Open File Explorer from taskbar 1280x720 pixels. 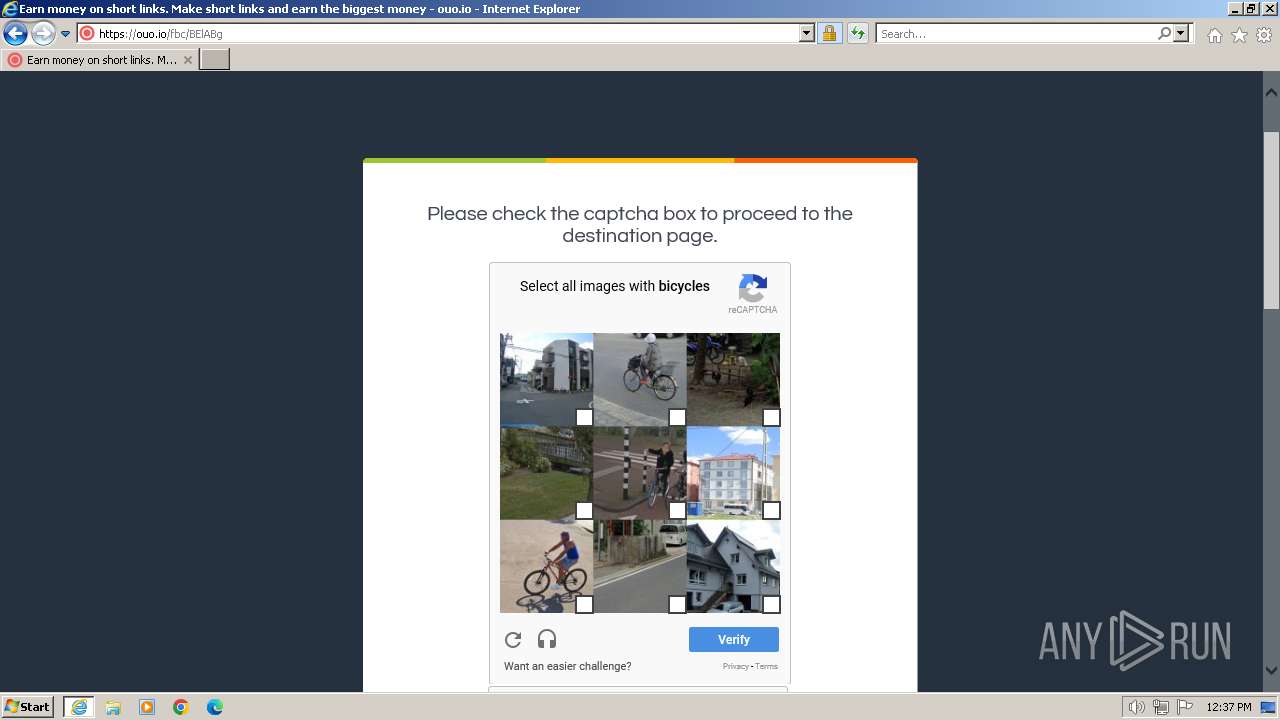click(x=113, y=707)
